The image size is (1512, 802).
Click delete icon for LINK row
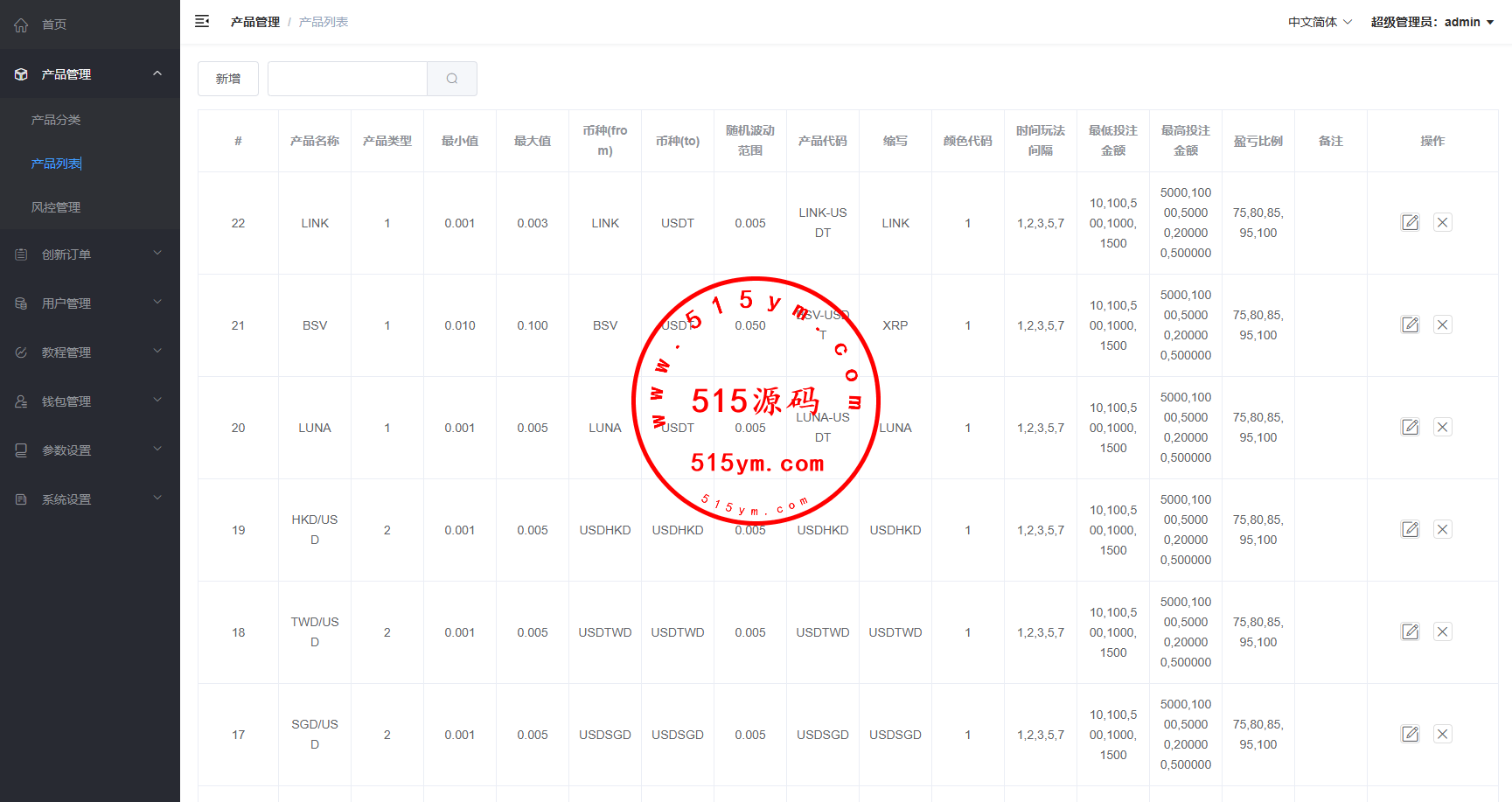(x=1442, y=223)
